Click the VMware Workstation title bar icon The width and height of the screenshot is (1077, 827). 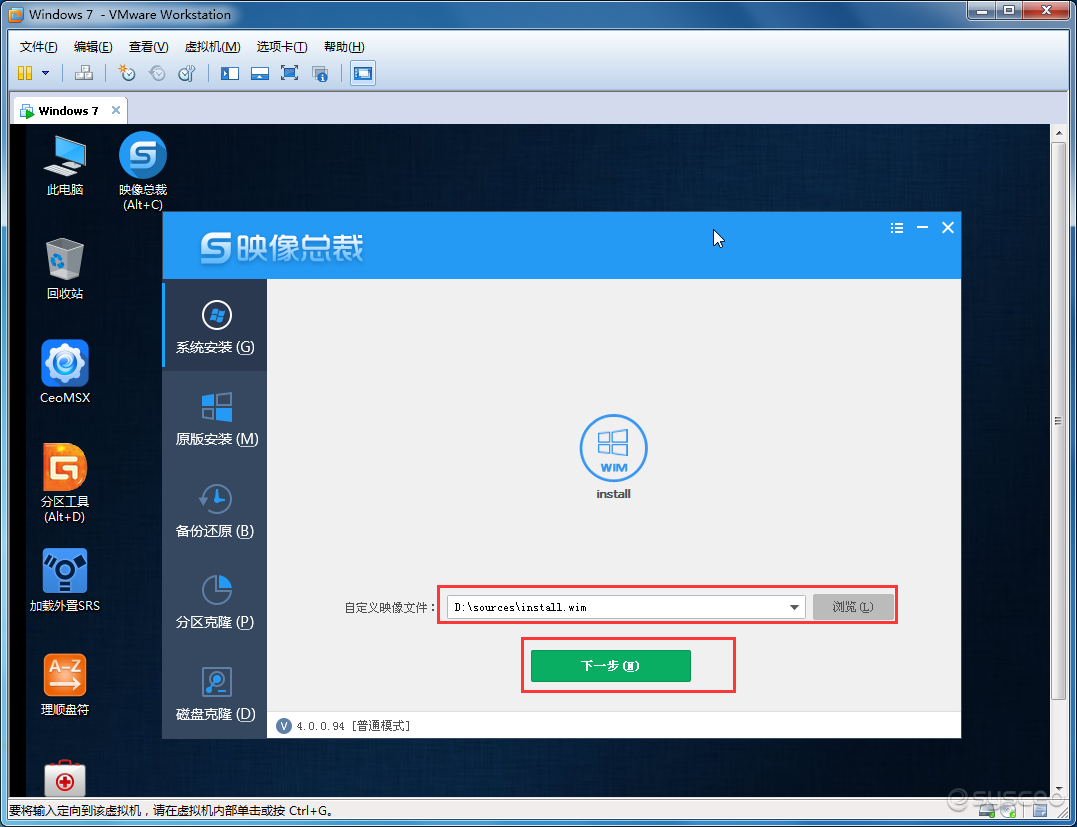[x=15, y=14]
